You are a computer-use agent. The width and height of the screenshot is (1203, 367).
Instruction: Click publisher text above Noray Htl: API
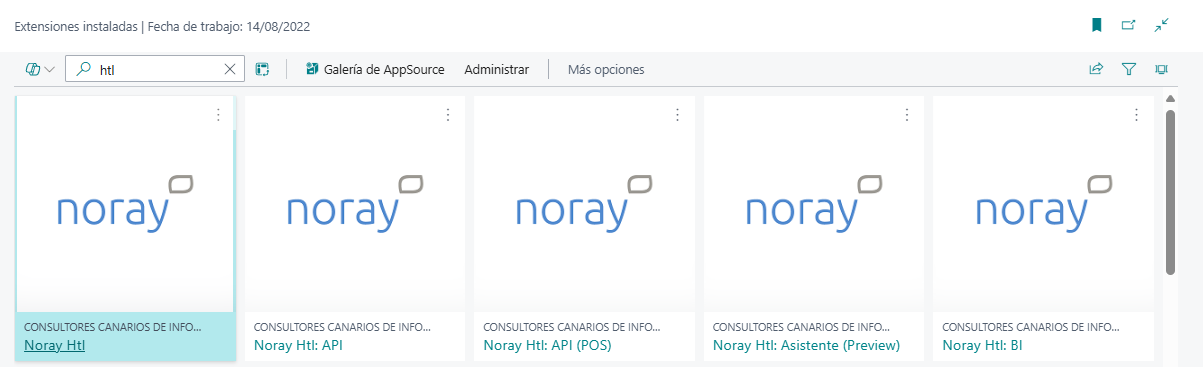pyautogui.click(x=343, y=326)
